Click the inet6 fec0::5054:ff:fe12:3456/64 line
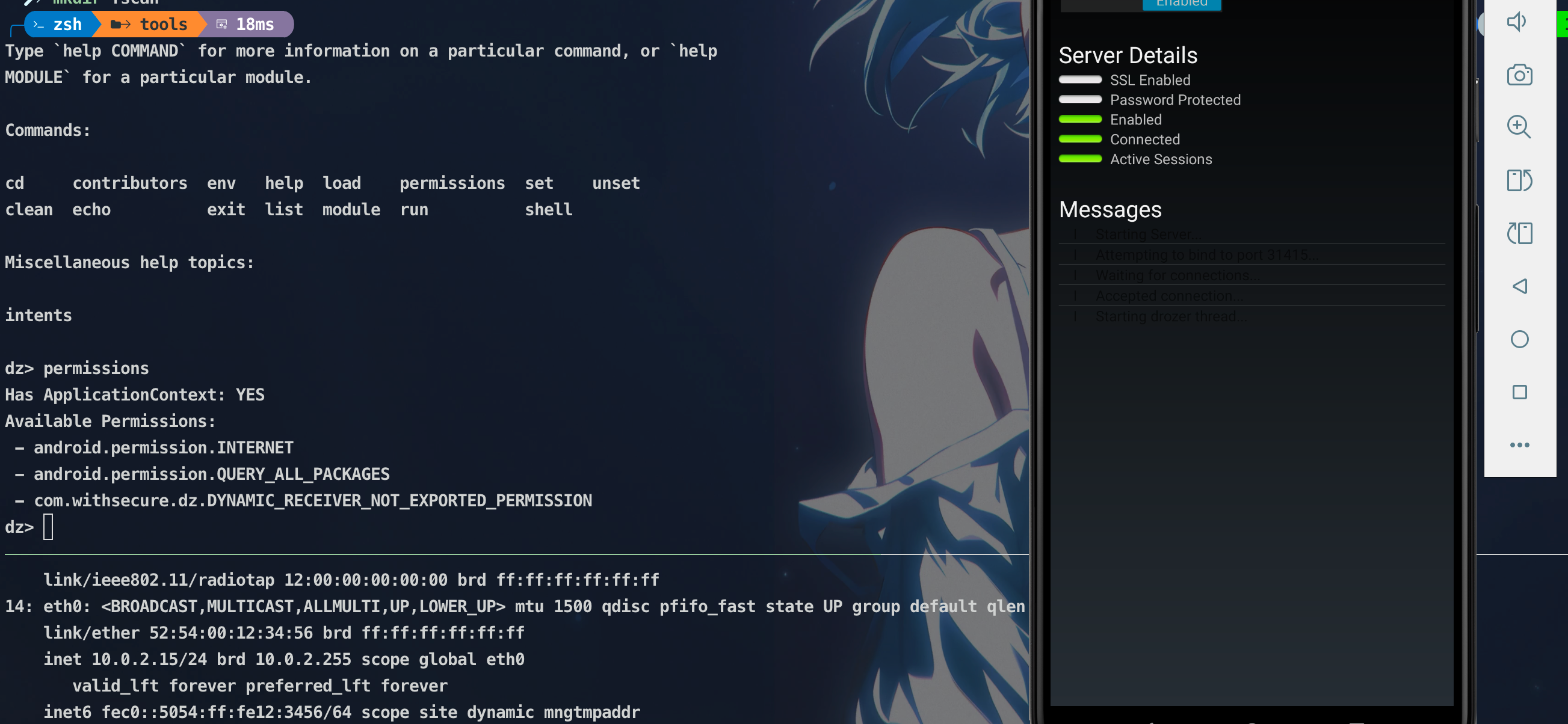1568x724 pixels. (342, 712)
